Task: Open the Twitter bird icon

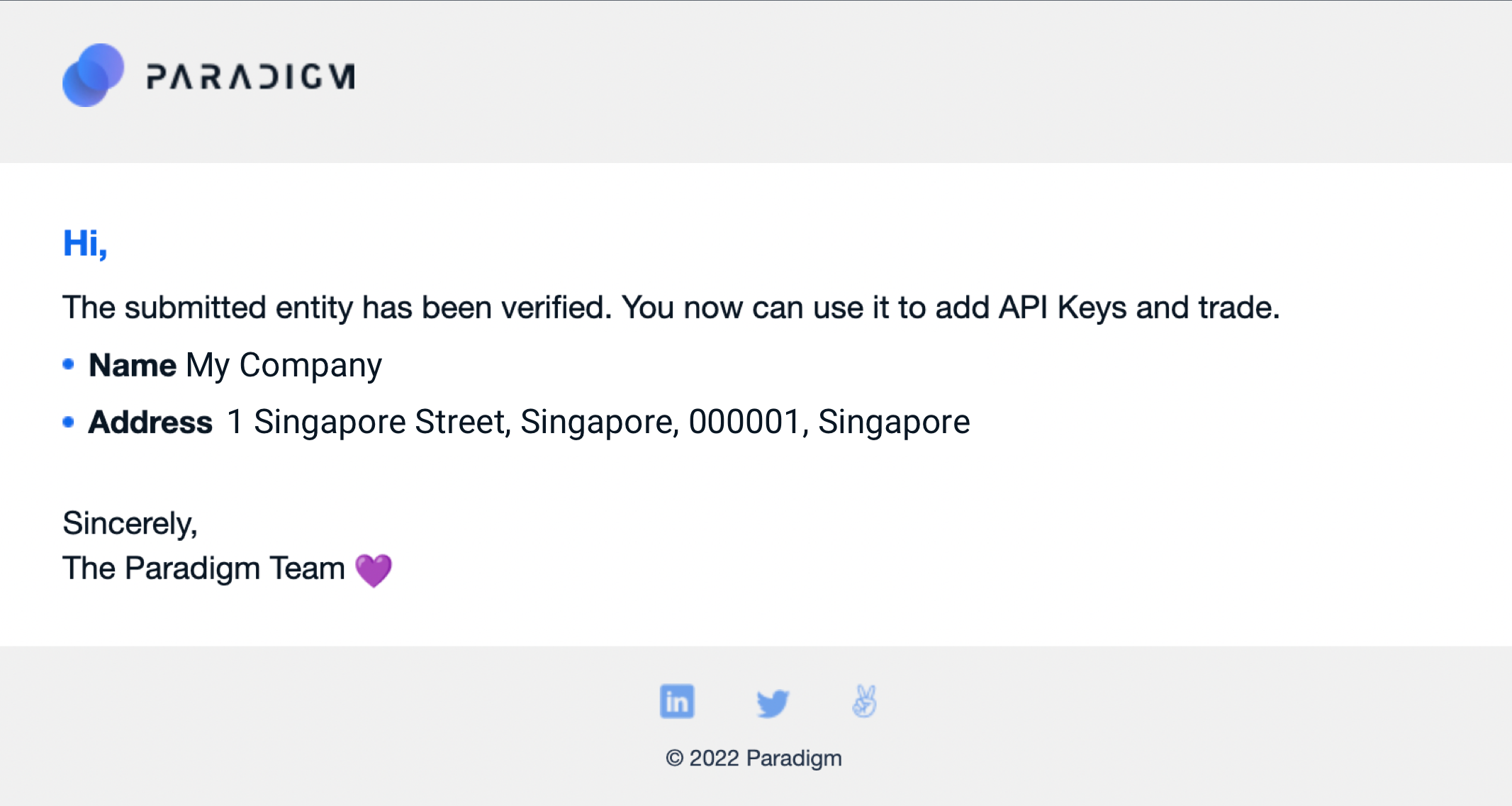Action: pyautogui.click(x=772, y=703)
